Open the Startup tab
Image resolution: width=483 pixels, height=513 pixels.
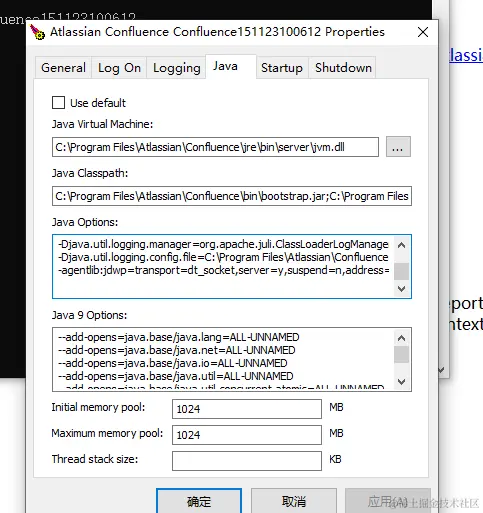282,68
